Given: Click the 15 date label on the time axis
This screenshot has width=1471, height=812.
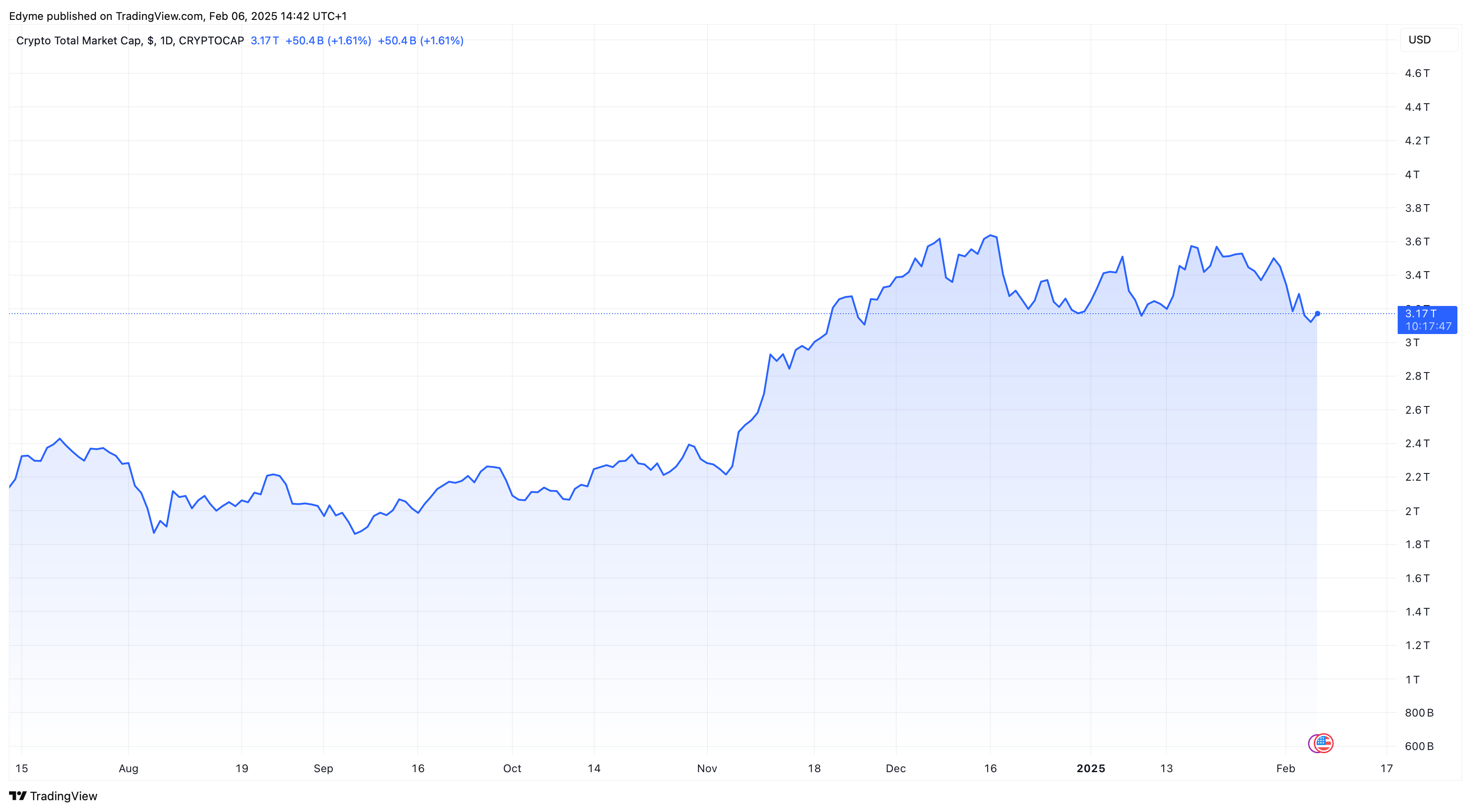Looking at the screenshot, I should (x=22, y=769).
